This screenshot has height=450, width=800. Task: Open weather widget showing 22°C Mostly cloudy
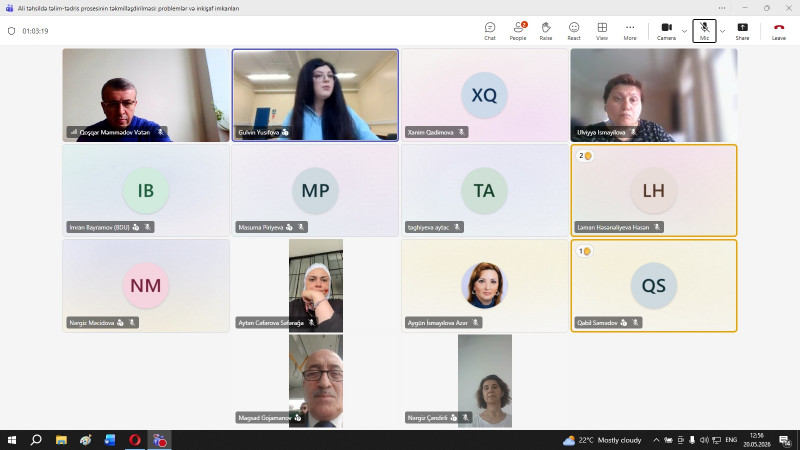(x=602, y=440)
